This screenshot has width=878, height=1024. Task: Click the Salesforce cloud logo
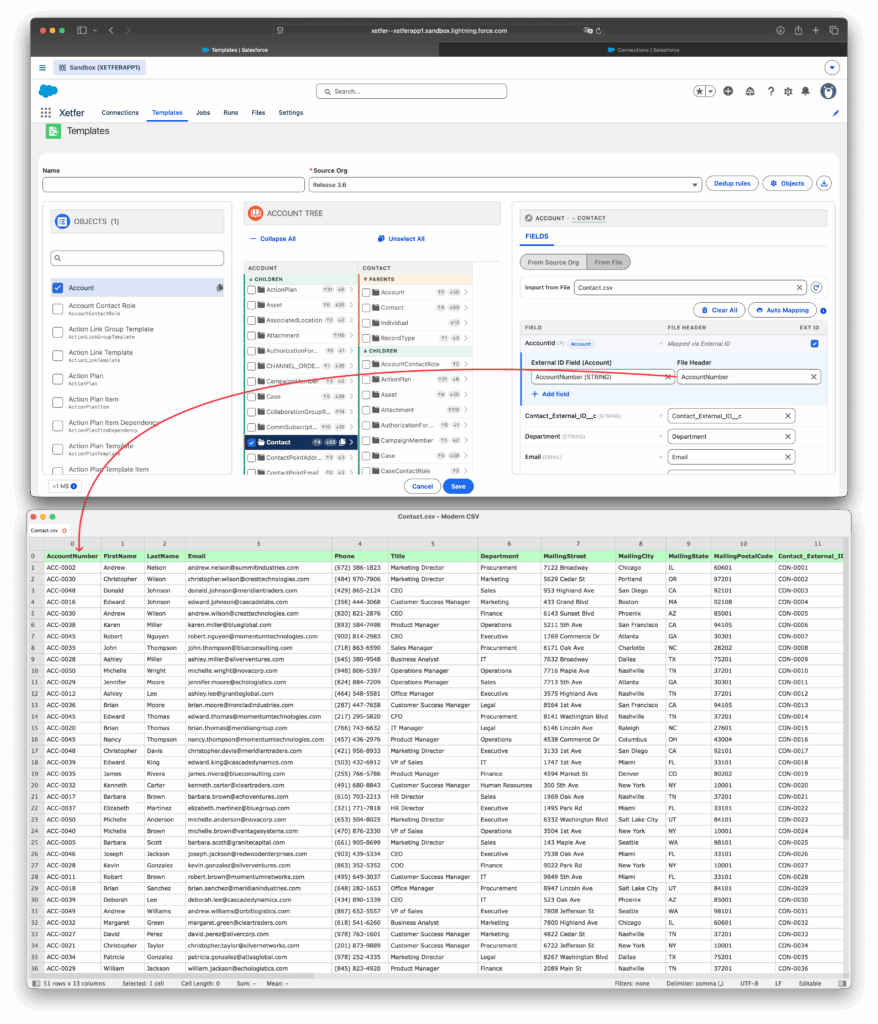tap(48, 91)
